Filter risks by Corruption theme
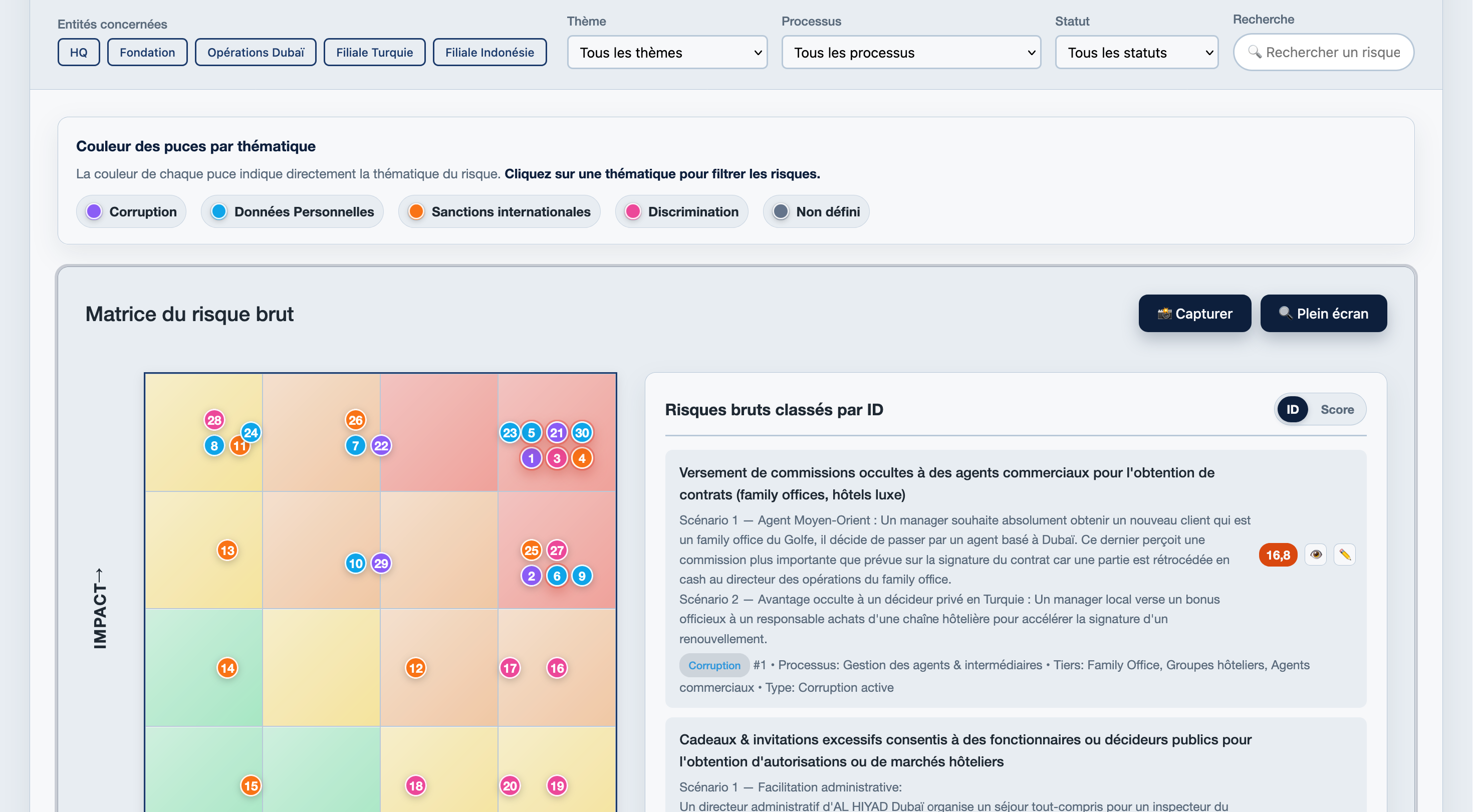 pos(131,211)
